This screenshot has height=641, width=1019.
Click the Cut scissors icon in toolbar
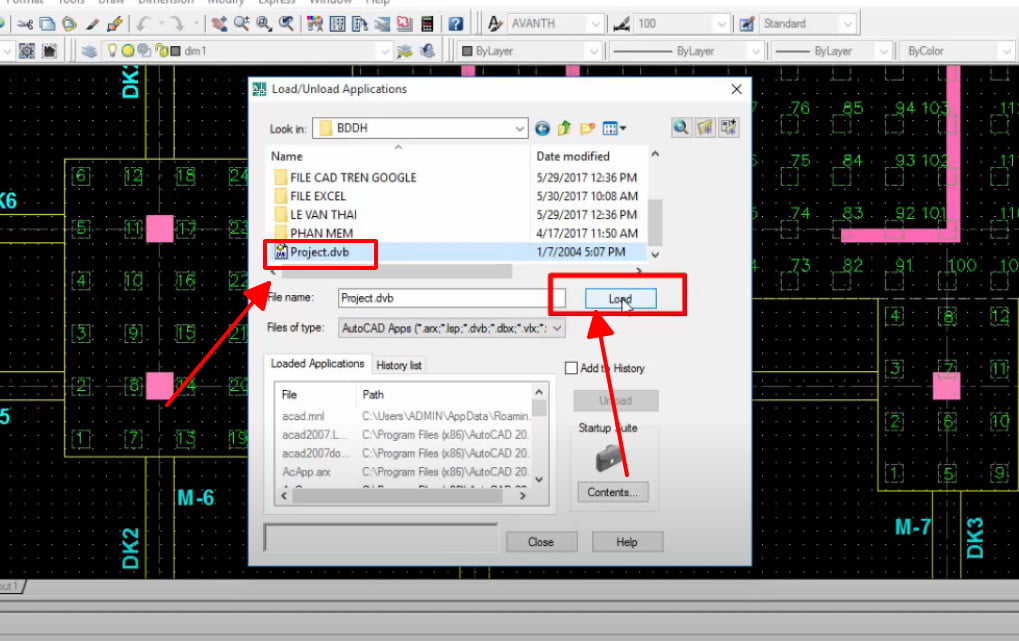point(25,24)
